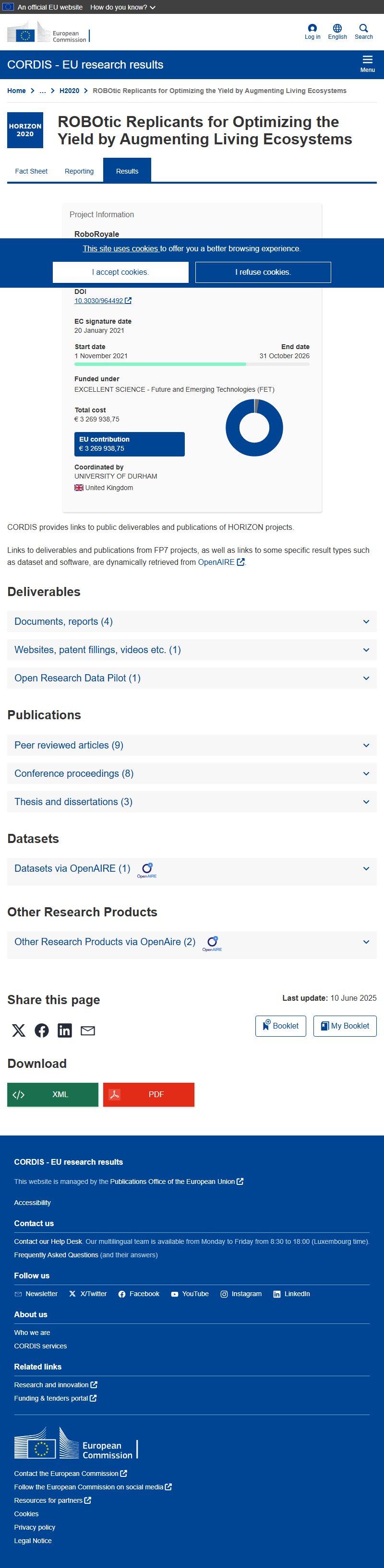
Task: Select the Results tab
Action: pos(127,171)
